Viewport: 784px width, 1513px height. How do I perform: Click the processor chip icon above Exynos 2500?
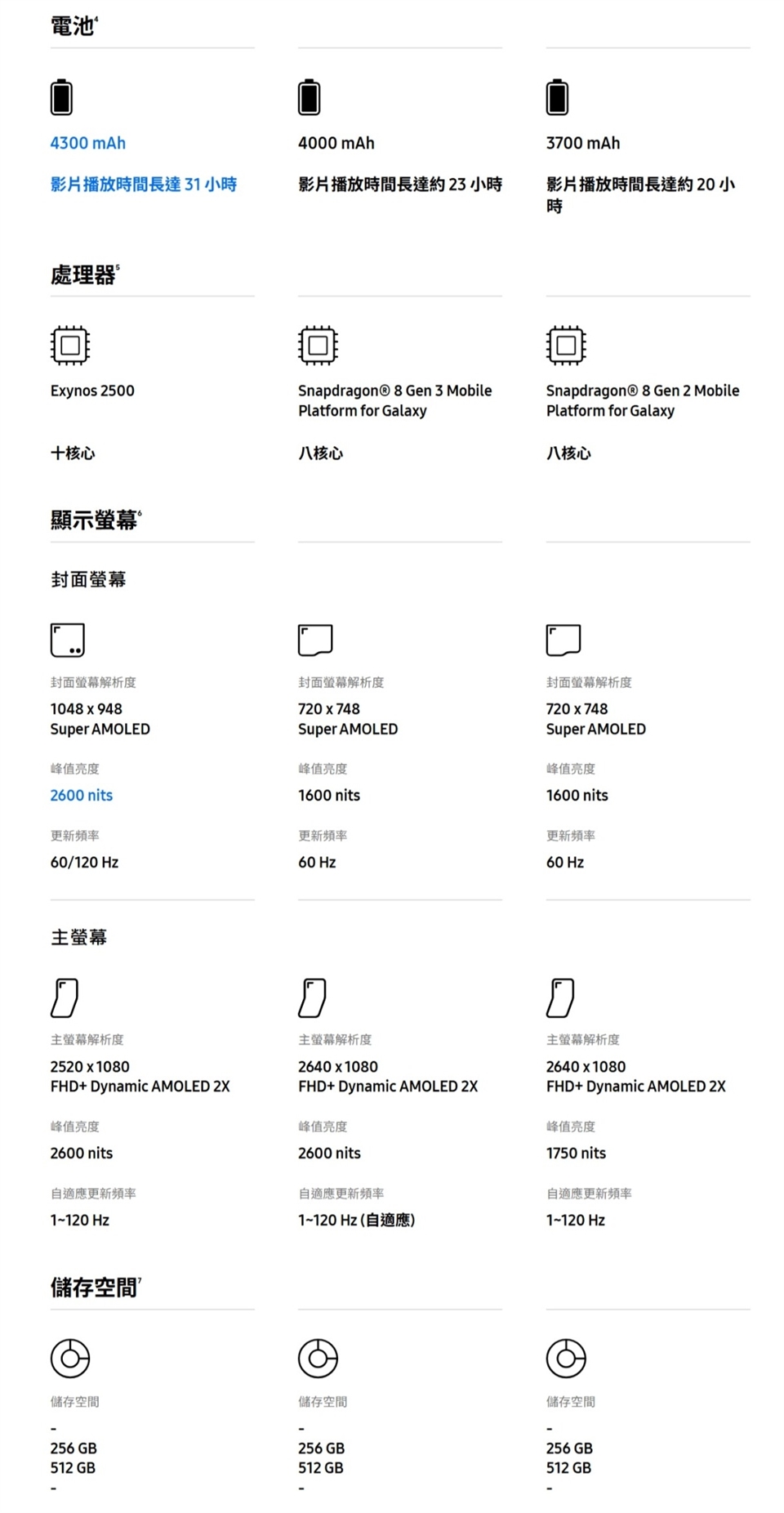(x=70, y=345)
